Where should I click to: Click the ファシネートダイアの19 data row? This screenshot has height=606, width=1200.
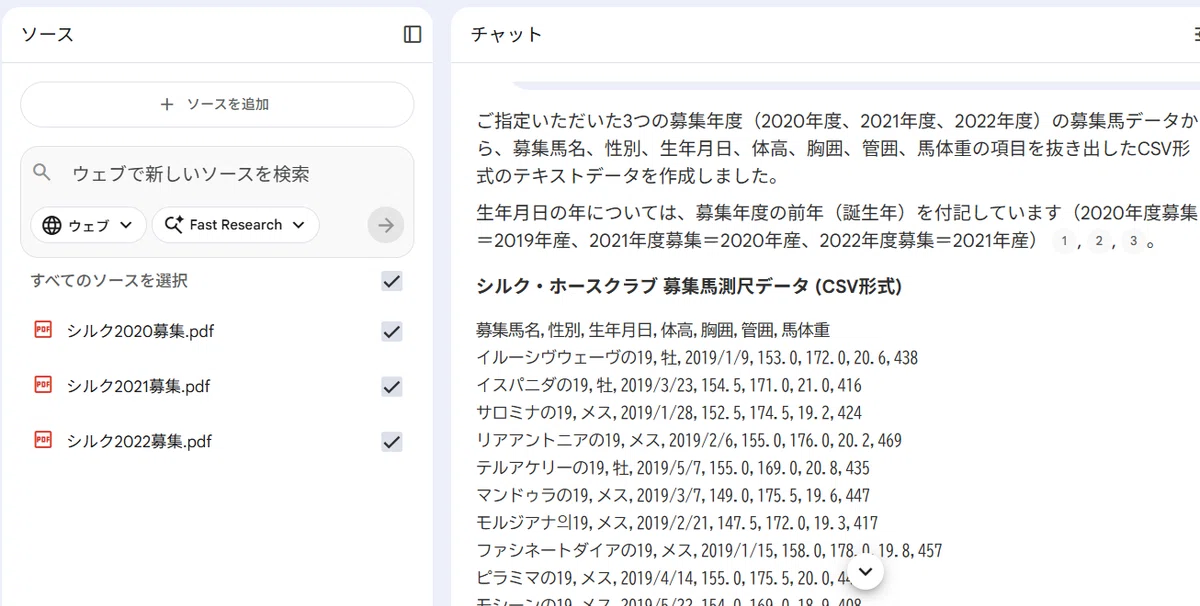tap(709, 550)
